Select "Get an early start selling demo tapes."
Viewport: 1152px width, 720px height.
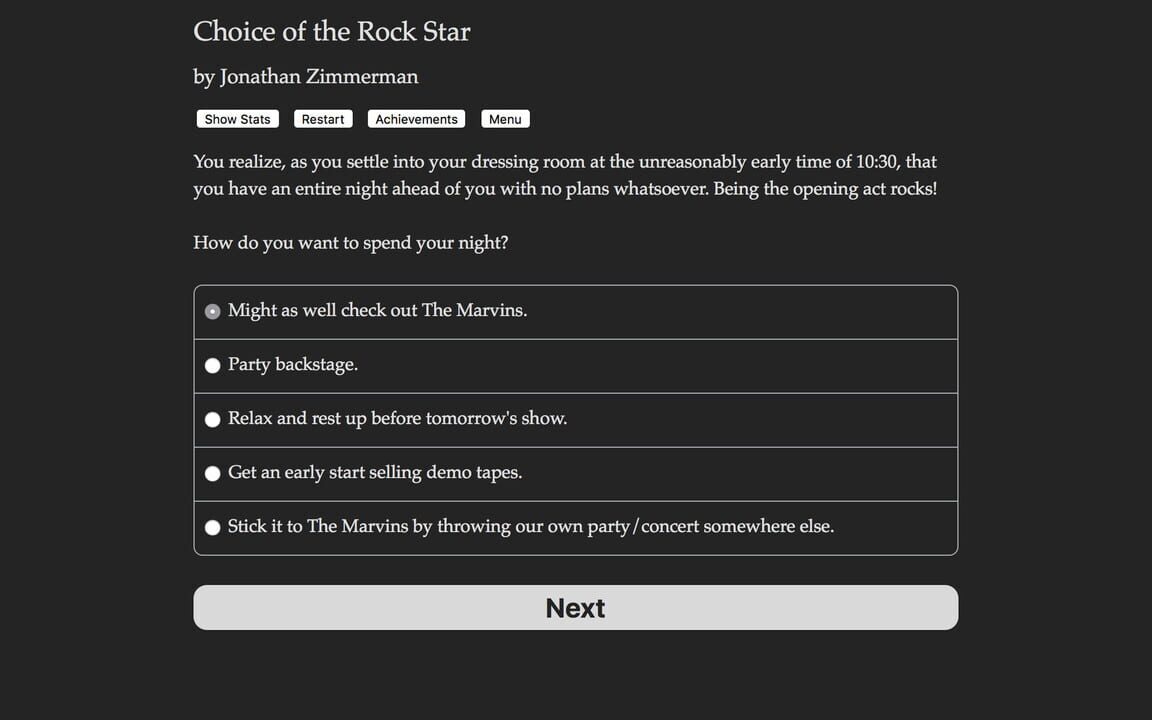point(212,473)
